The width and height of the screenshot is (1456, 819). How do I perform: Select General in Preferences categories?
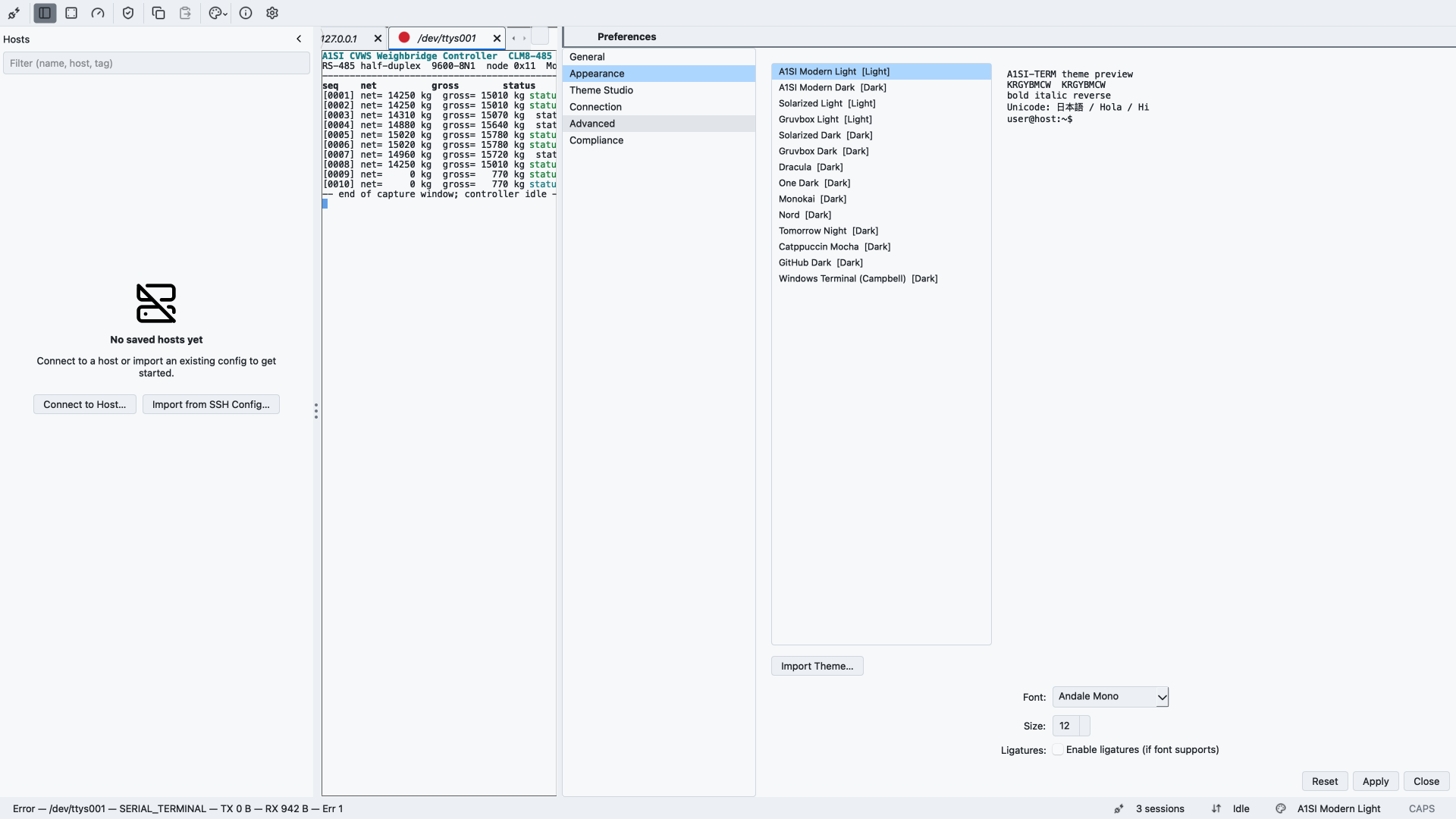pos(659,57)
